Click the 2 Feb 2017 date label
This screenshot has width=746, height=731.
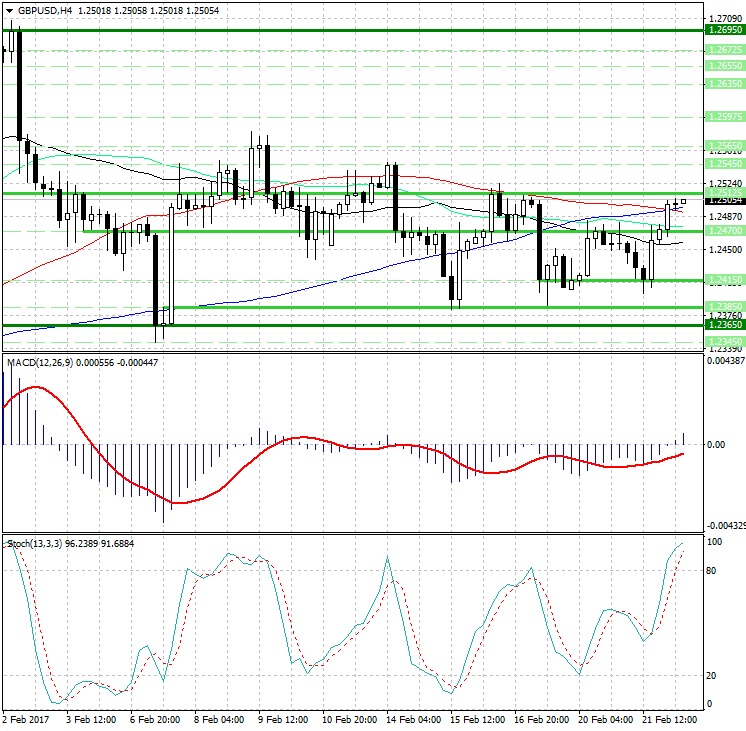pyautogui.click(x=26, y=719)
